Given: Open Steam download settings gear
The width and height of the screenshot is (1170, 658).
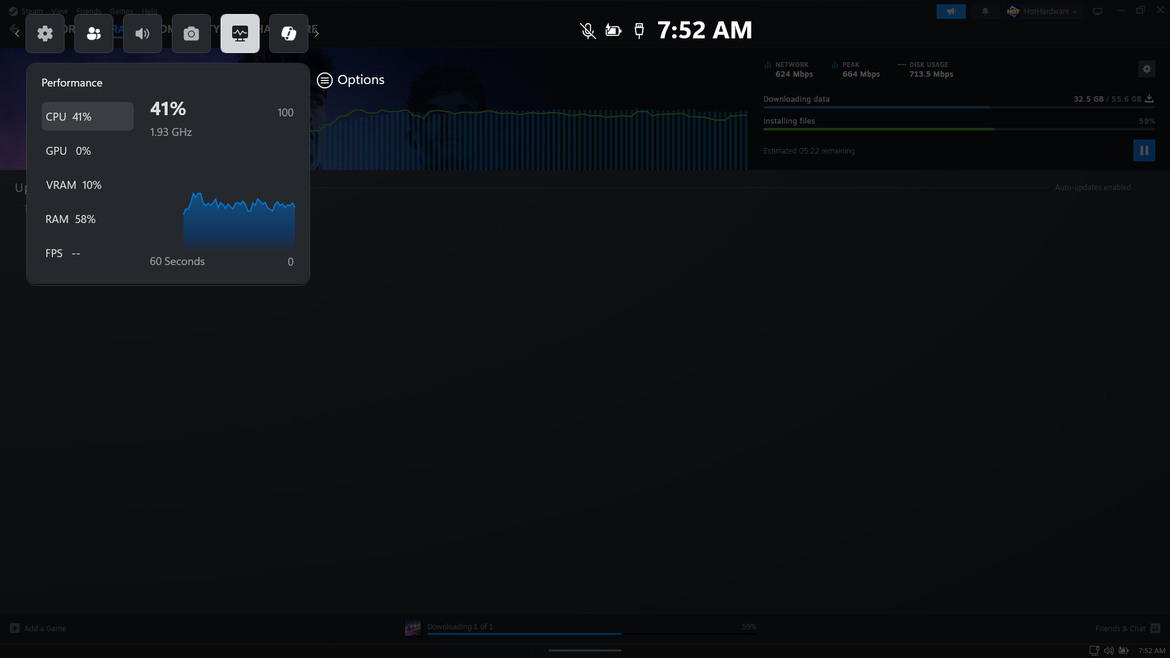Looking at the screenshot, I should (1147, 69).
